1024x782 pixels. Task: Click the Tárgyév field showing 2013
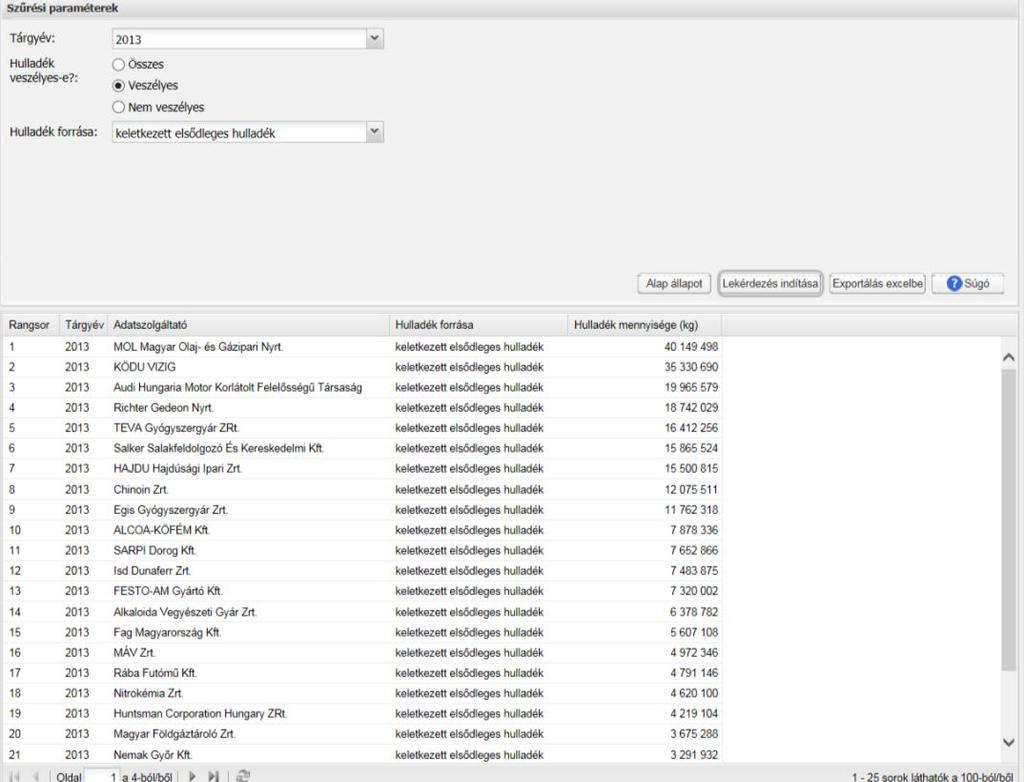(x=240, y=39)
